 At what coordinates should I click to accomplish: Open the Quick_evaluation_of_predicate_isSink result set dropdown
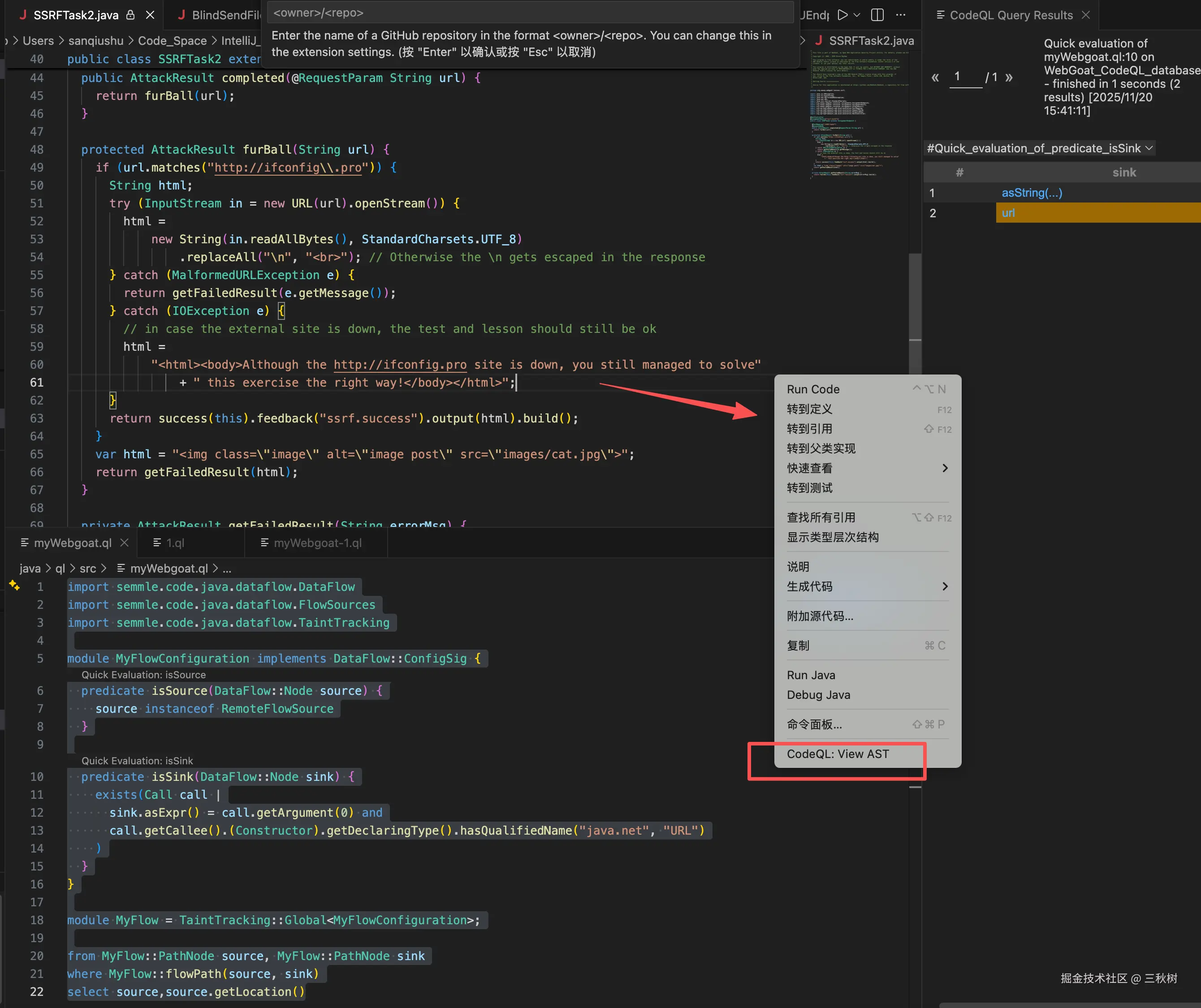click(x=1039, y=149)
